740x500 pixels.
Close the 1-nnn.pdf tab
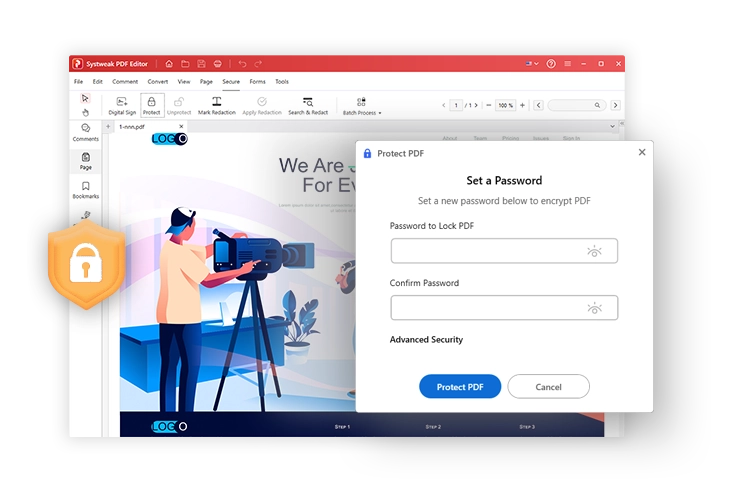[181, 127]
